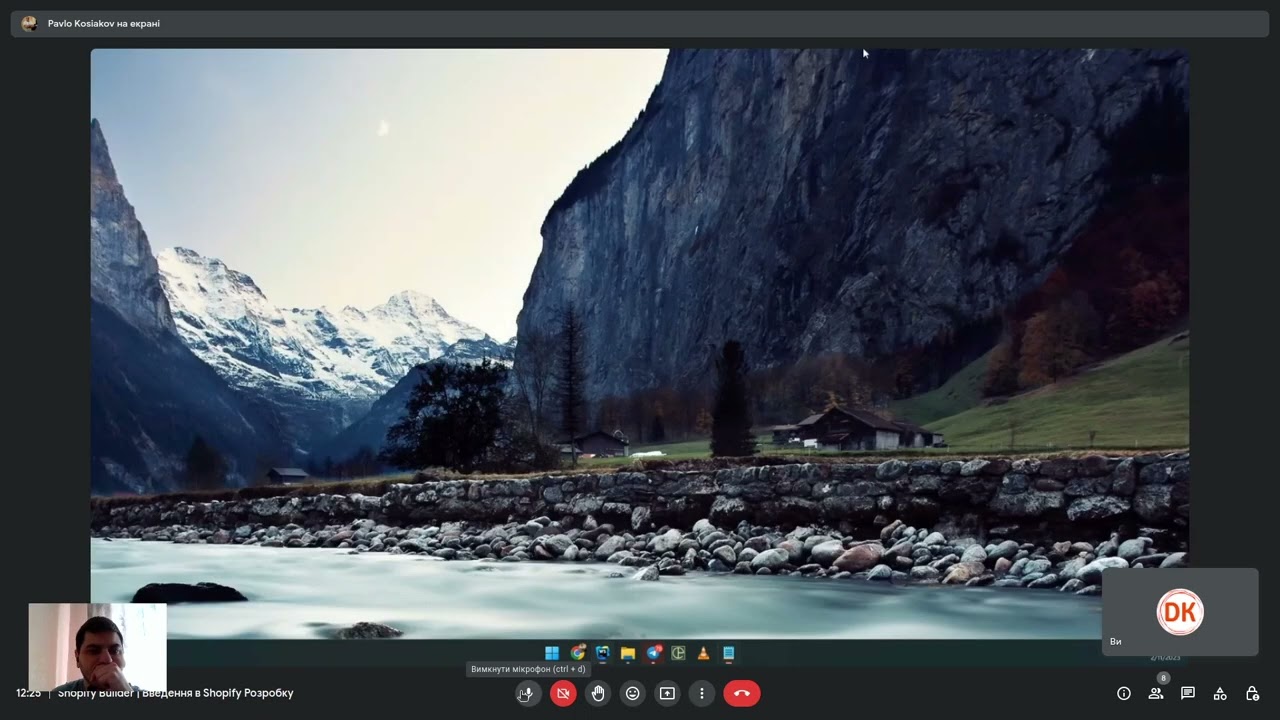Click the Telegram icon in shared taskbar
1280x720 pixels.
coord(654,653)
